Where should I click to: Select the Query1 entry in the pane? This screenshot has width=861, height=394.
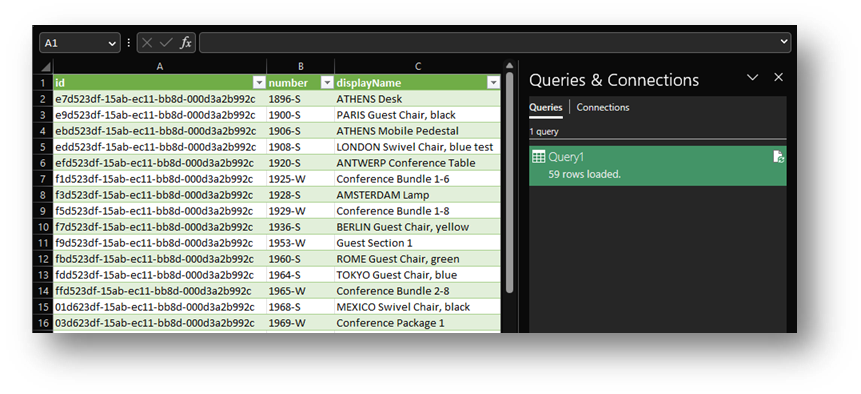tap(657, 166)
